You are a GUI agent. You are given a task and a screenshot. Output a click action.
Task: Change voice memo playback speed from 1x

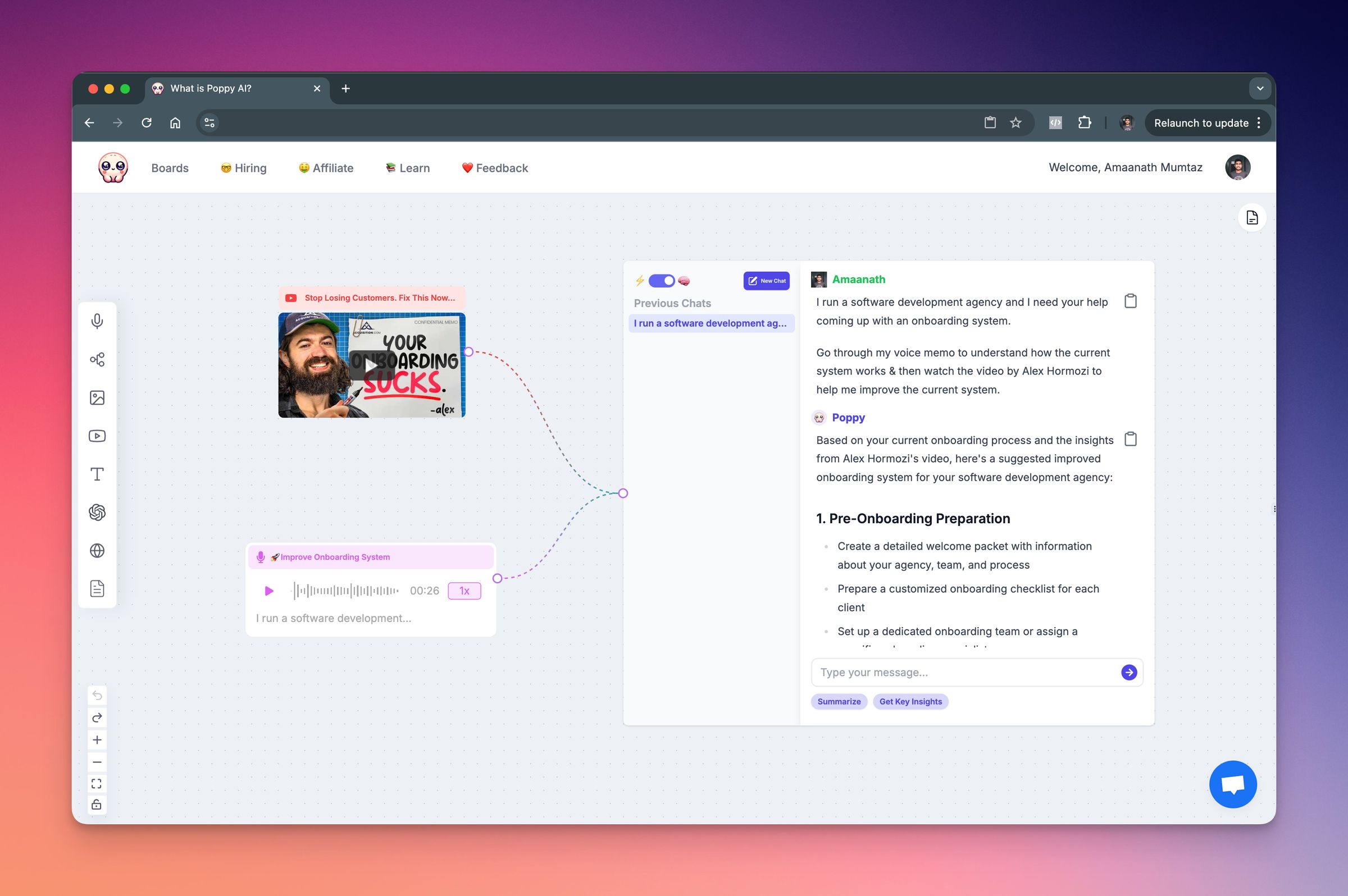coord(464,590)
